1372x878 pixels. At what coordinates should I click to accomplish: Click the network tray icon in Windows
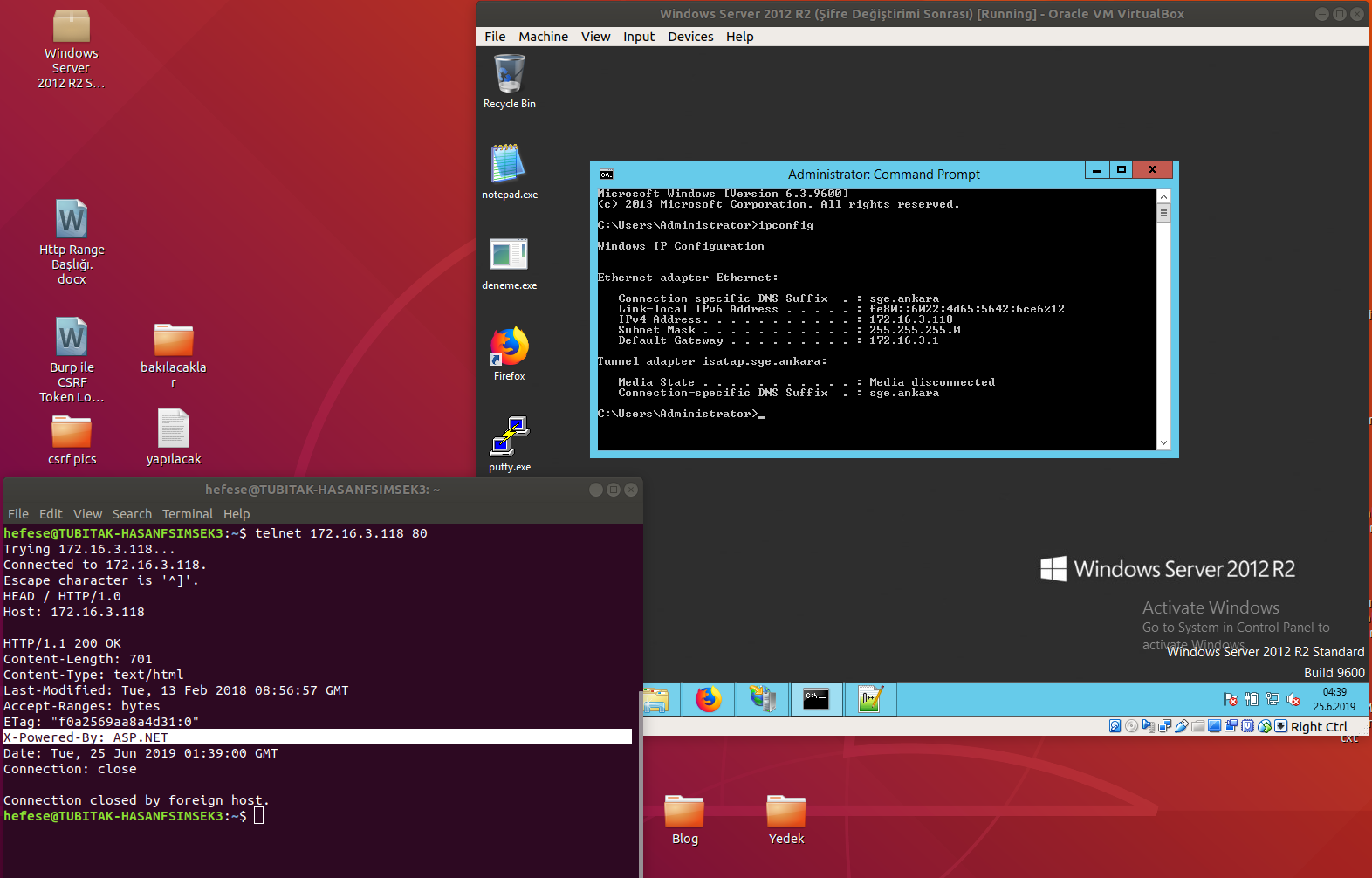coord(1273,699)
